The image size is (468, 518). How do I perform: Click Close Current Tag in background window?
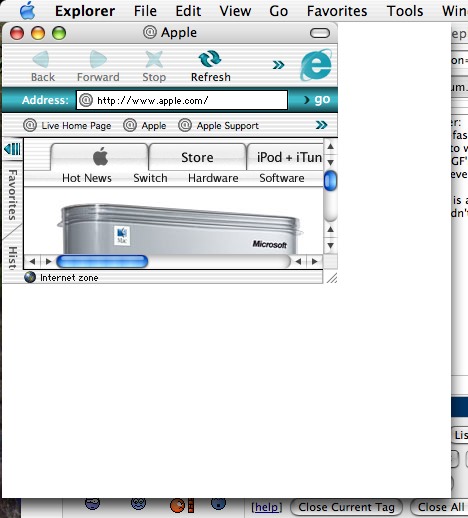pyautogui.click(x=346, y=507)
